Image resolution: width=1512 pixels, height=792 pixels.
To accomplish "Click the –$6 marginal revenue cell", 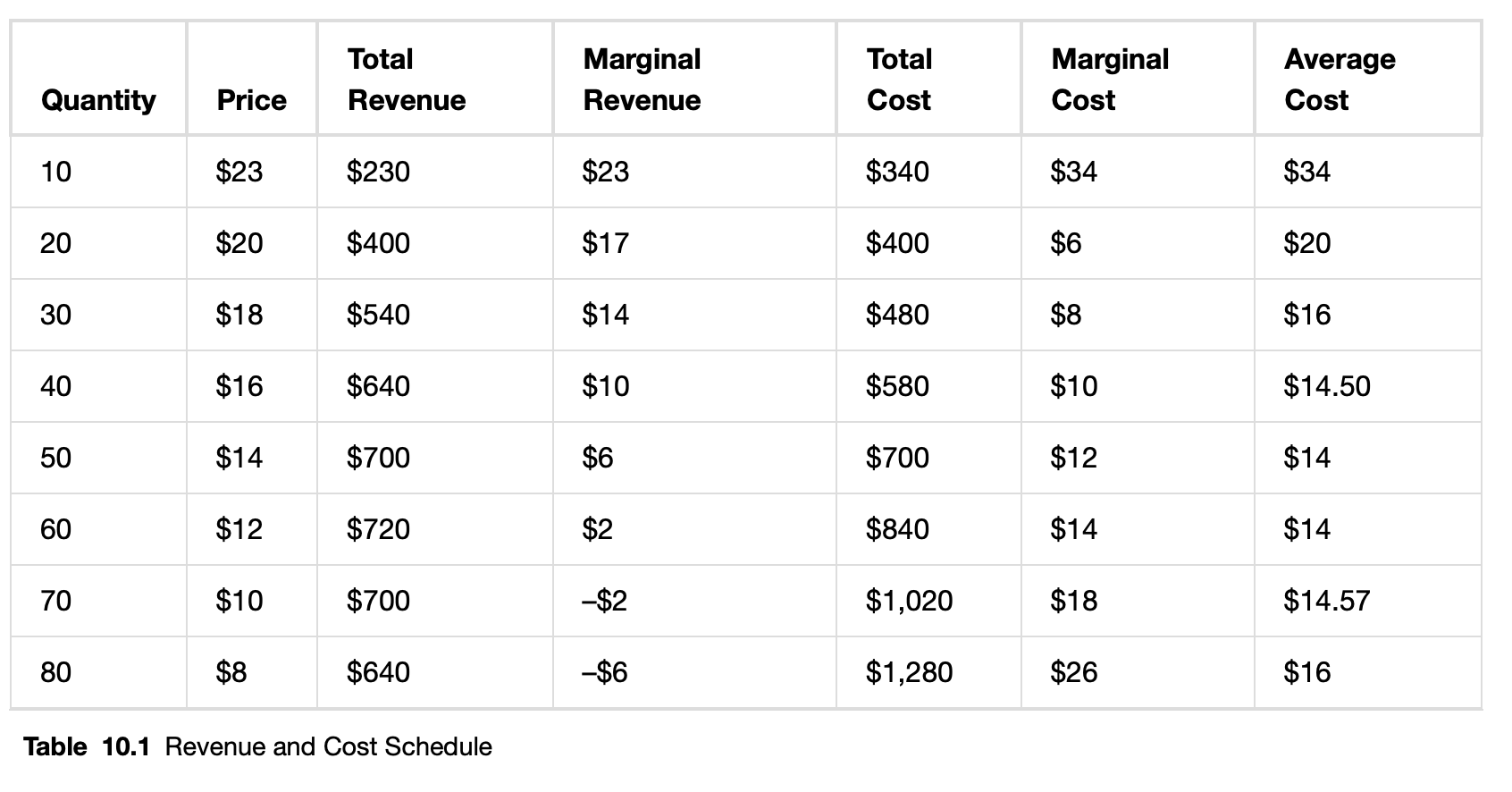I will click(604, 672).
